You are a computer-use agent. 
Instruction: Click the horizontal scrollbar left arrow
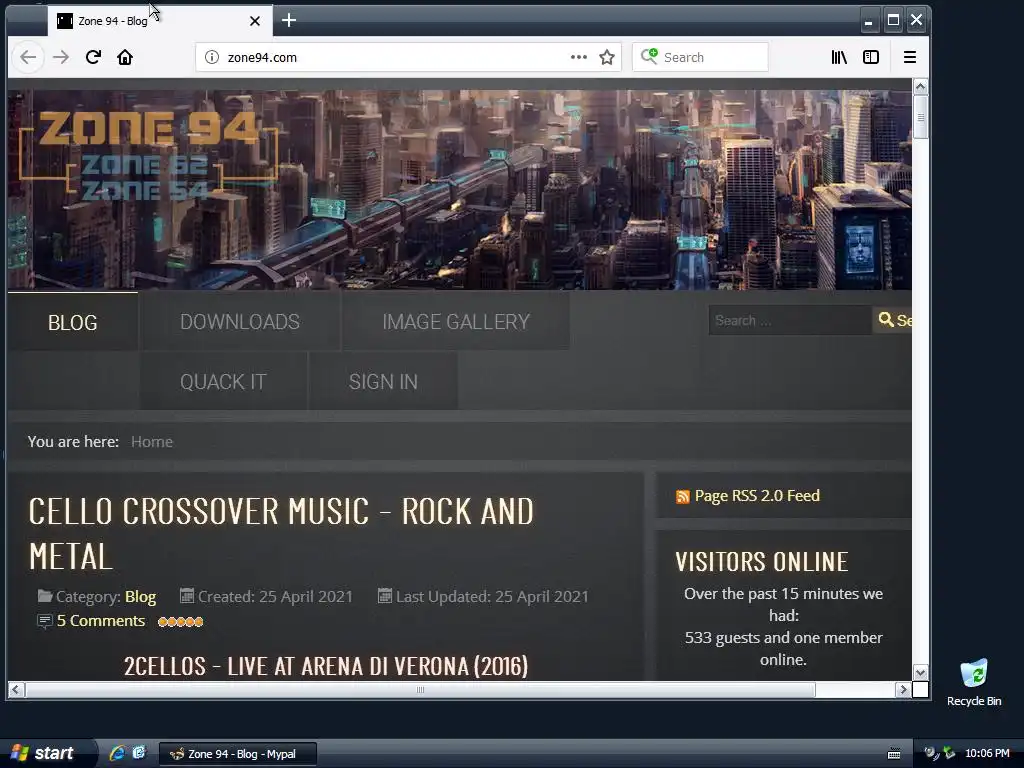[x=16, y=690]
